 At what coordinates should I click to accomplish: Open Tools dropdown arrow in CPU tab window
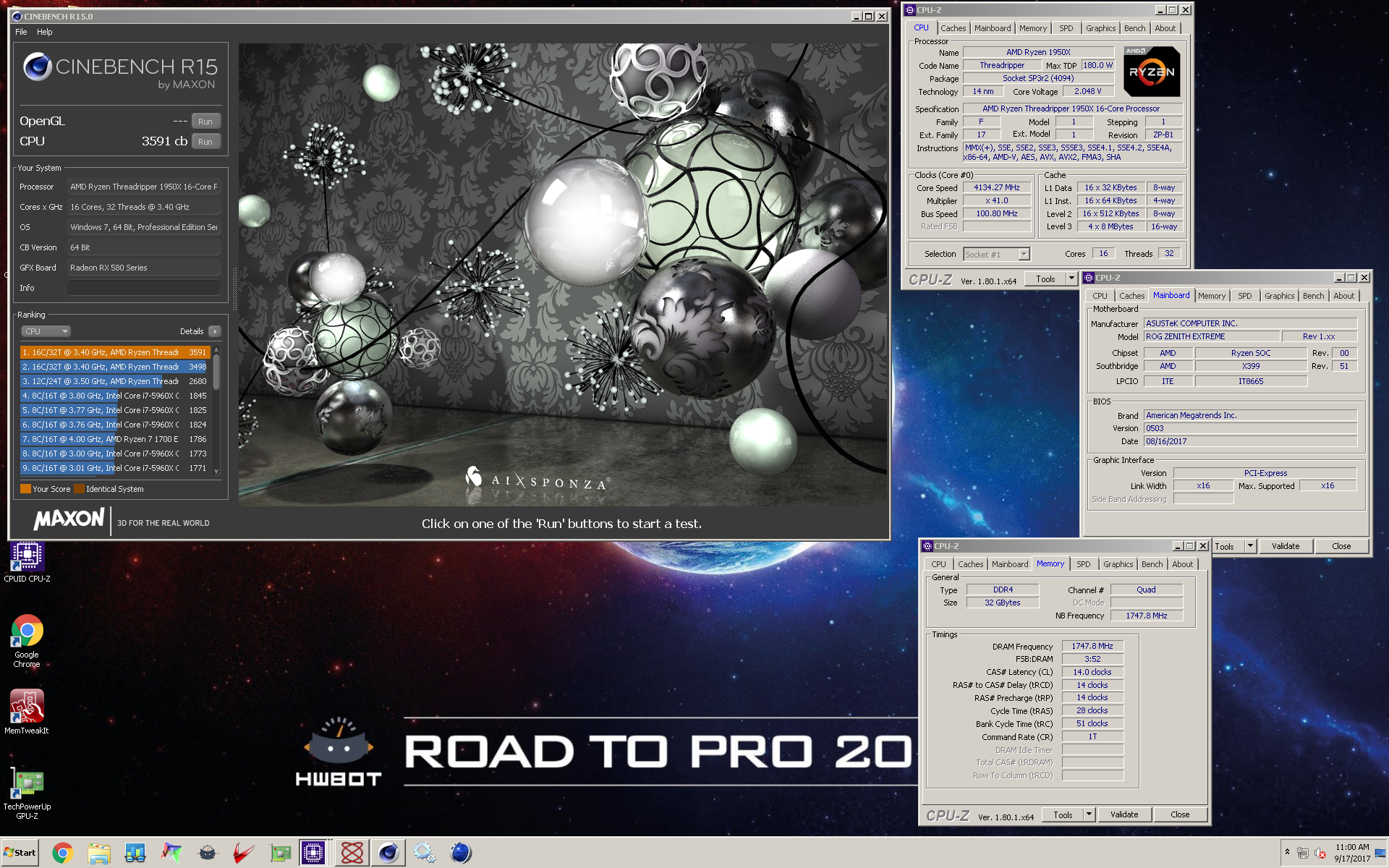[1071, 279]
